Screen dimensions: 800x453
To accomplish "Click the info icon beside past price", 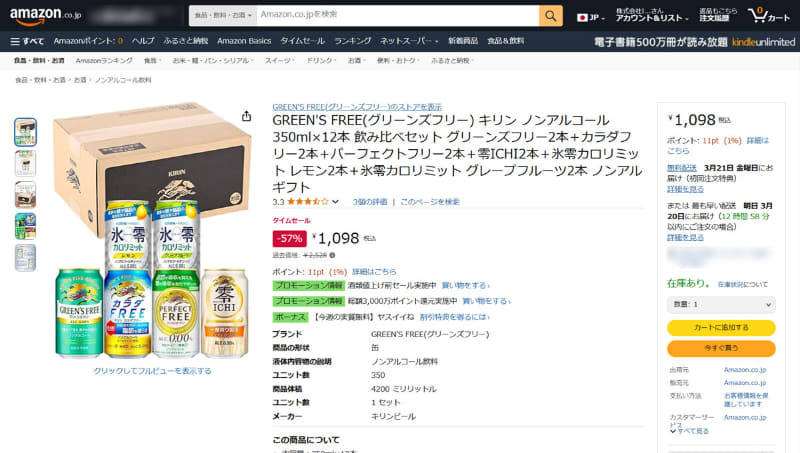I will tap(332, 255).
